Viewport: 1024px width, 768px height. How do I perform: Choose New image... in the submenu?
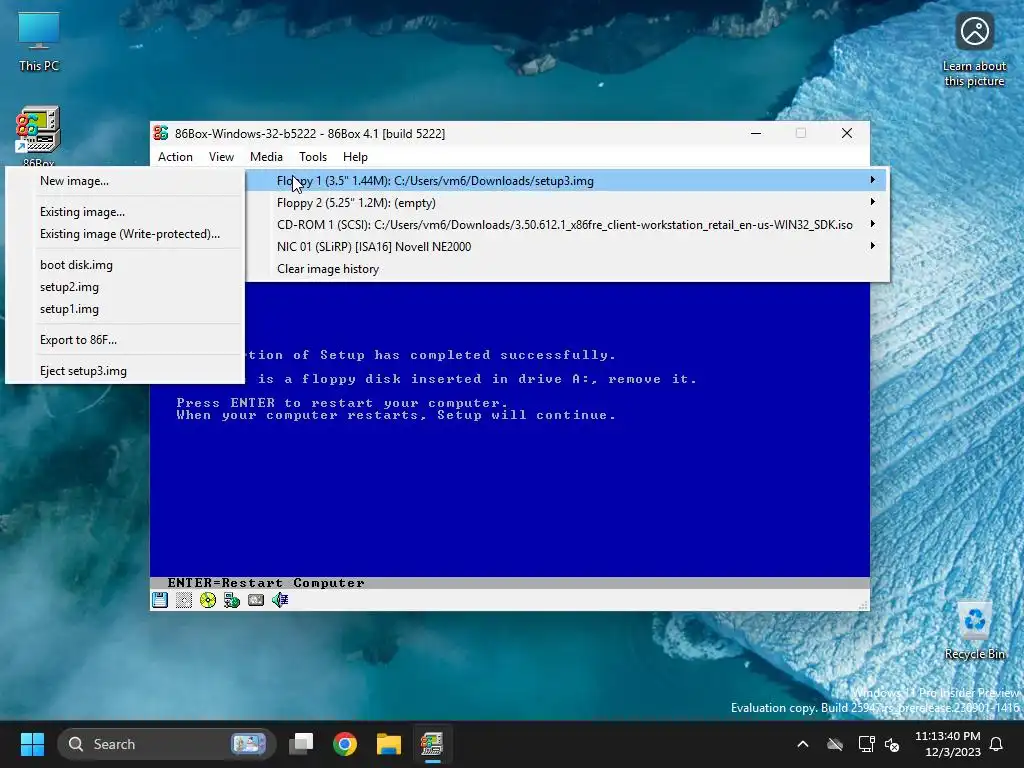click(x=125, y=181)
